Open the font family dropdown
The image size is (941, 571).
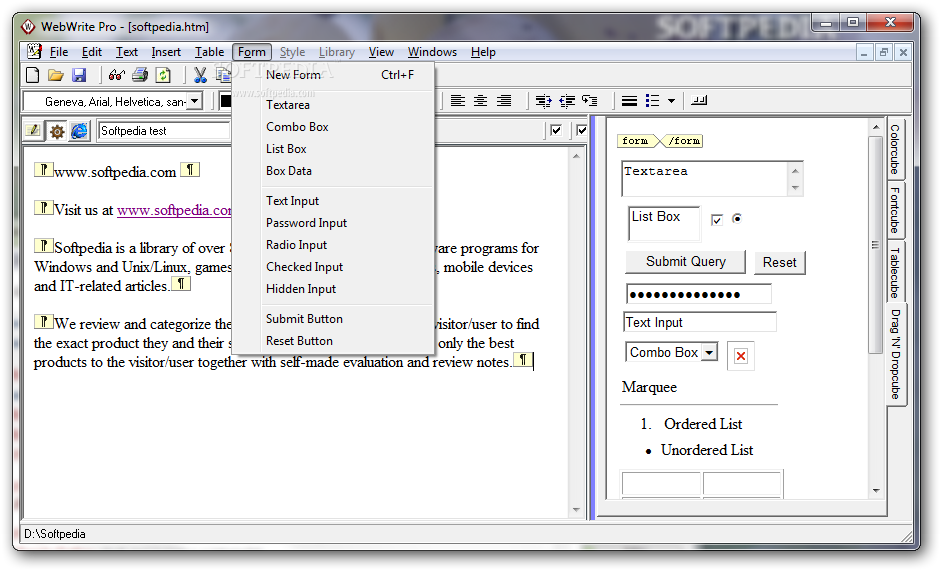[x=194, y=101]
